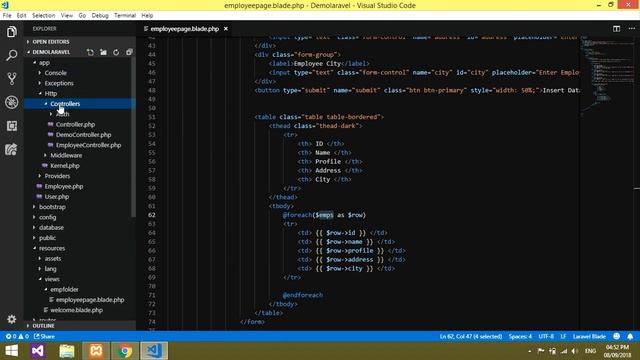The image size is (640, 360).
Task: Open File Explorer from taskbar
Action: coord(67,351)
